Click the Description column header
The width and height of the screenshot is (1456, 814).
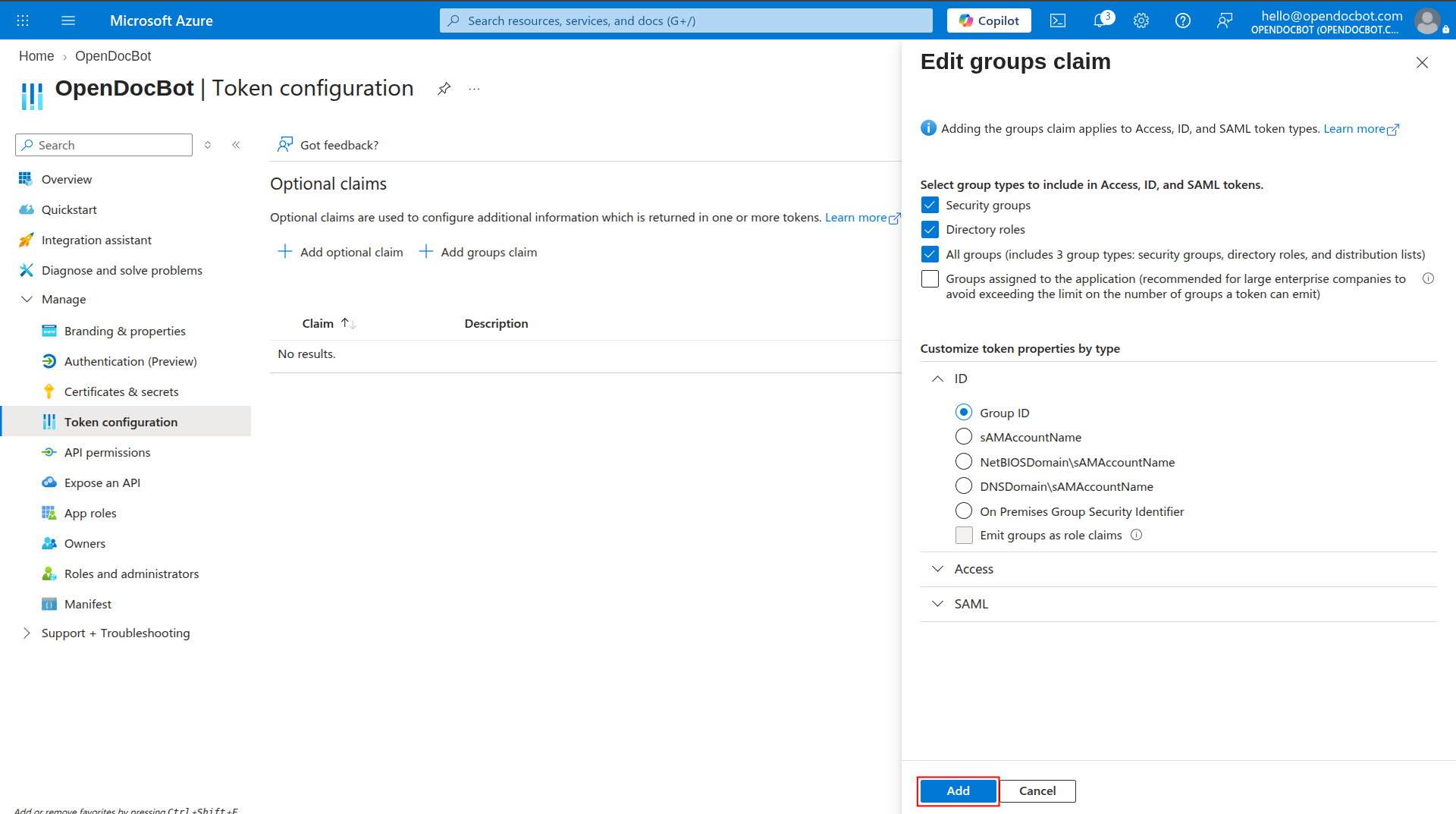tap(496, 323)
